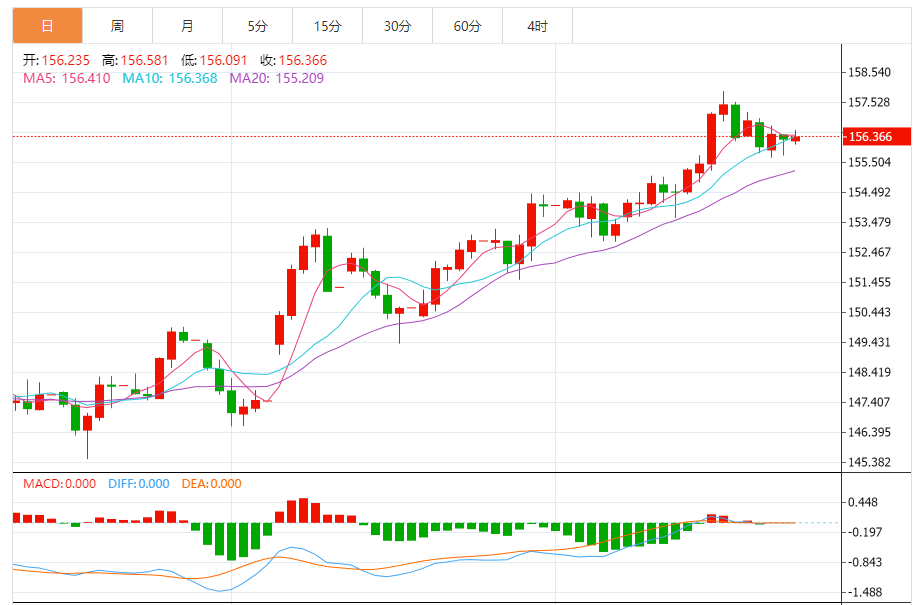Click the -0.197 MACD axis label
The width and height of the screenshot is (922, 605).
(x=865, y=532)
